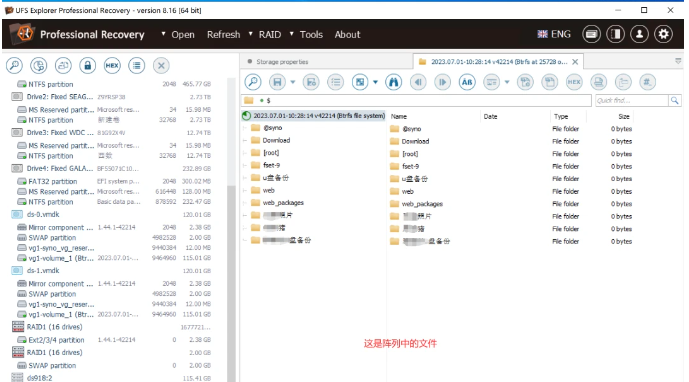This screenshot has height=382, width=689.
Task: Click the save floppy disk icon in file toolbar
Action: pyautogui.click(x=277, y=82)
